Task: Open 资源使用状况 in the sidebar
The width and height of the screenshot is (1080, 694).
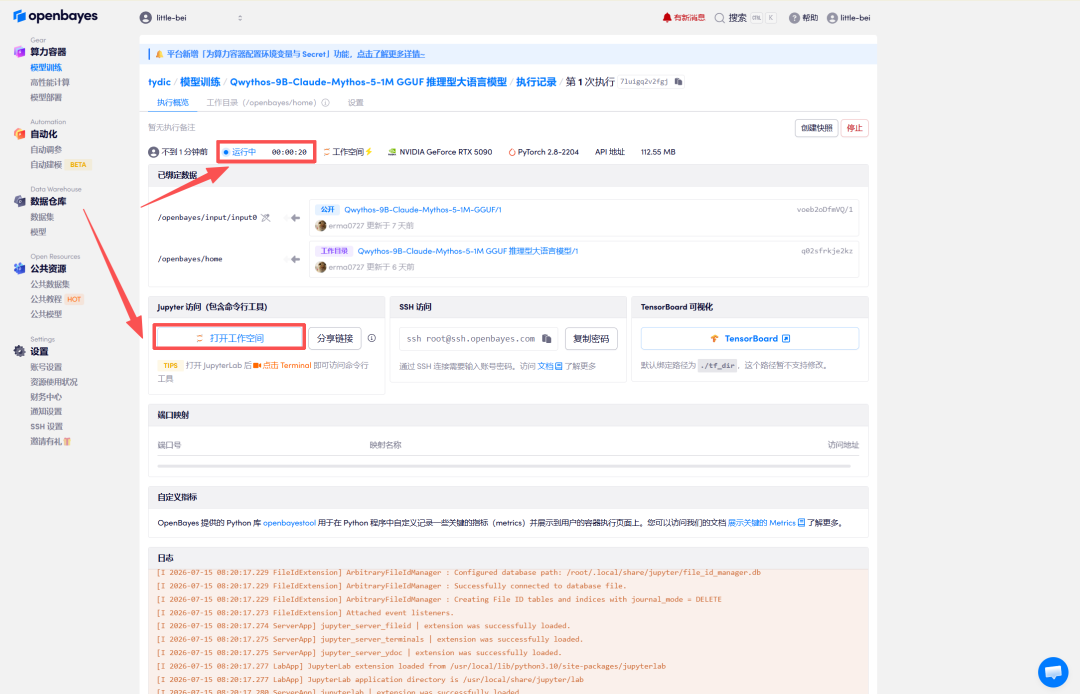Action: [54, 382]
